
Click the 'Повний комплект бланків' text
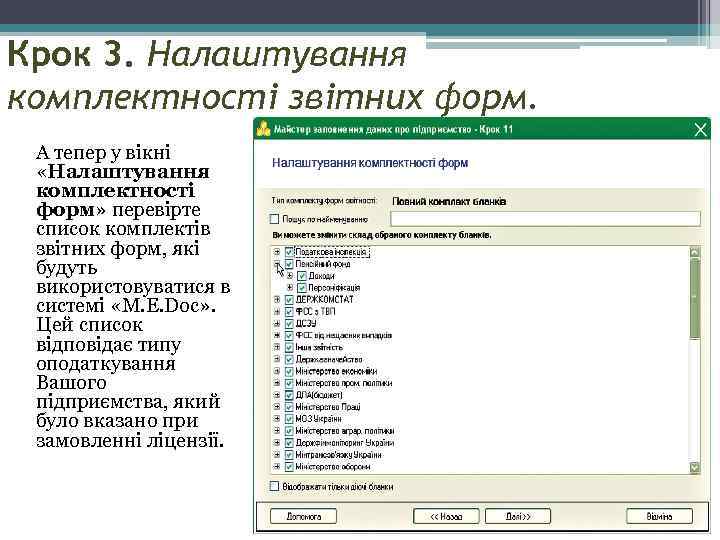449,202
